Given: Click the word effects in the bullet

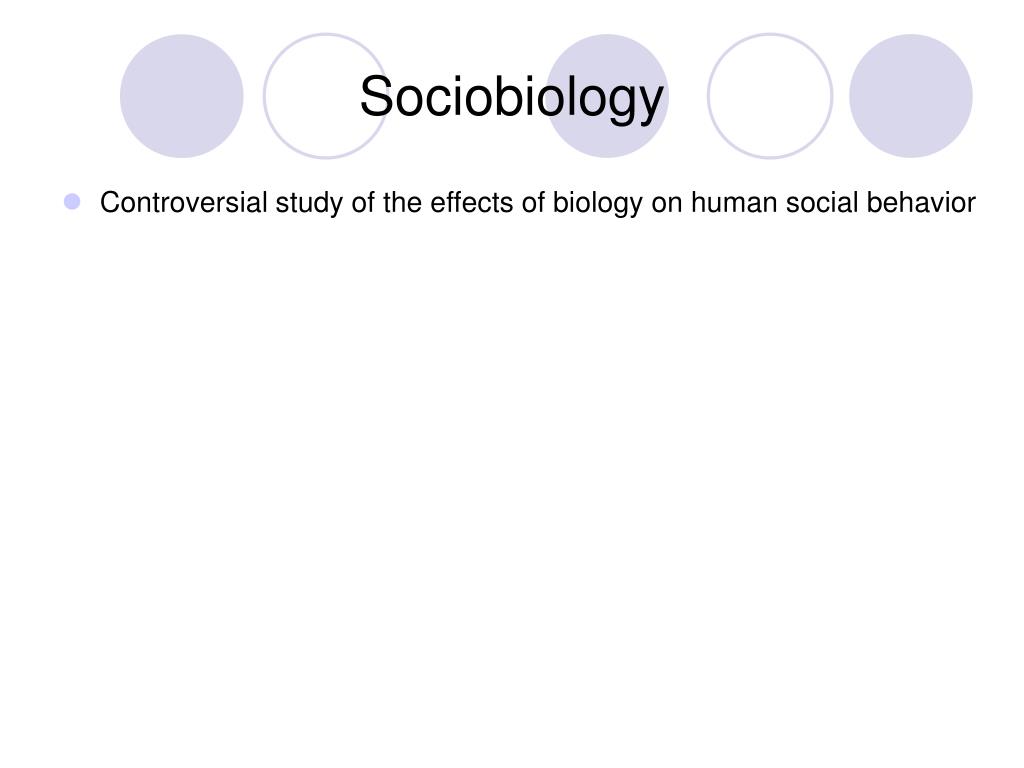Looking at the screenshot, I should point(472,202).
